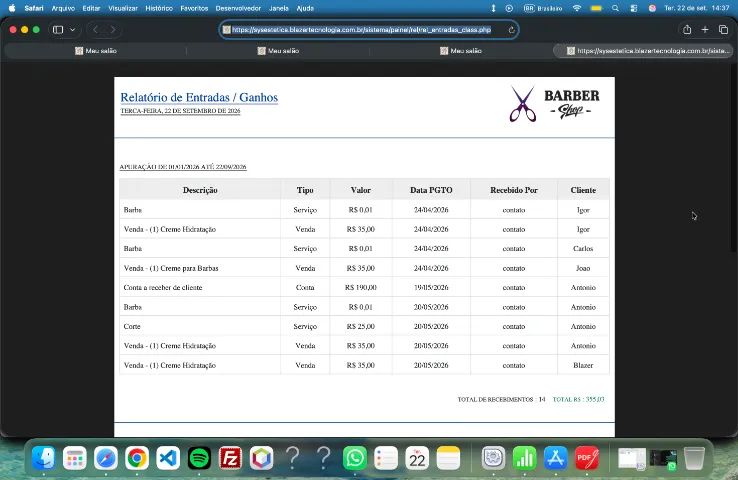Click the Cliente column header
The image size is (738, 480).
583,190
